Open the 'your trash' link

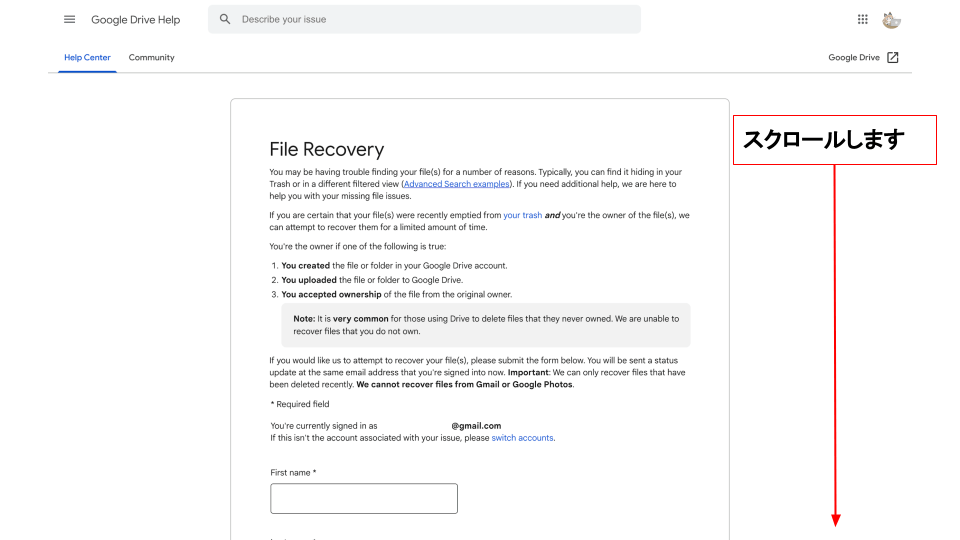[522, 215]
